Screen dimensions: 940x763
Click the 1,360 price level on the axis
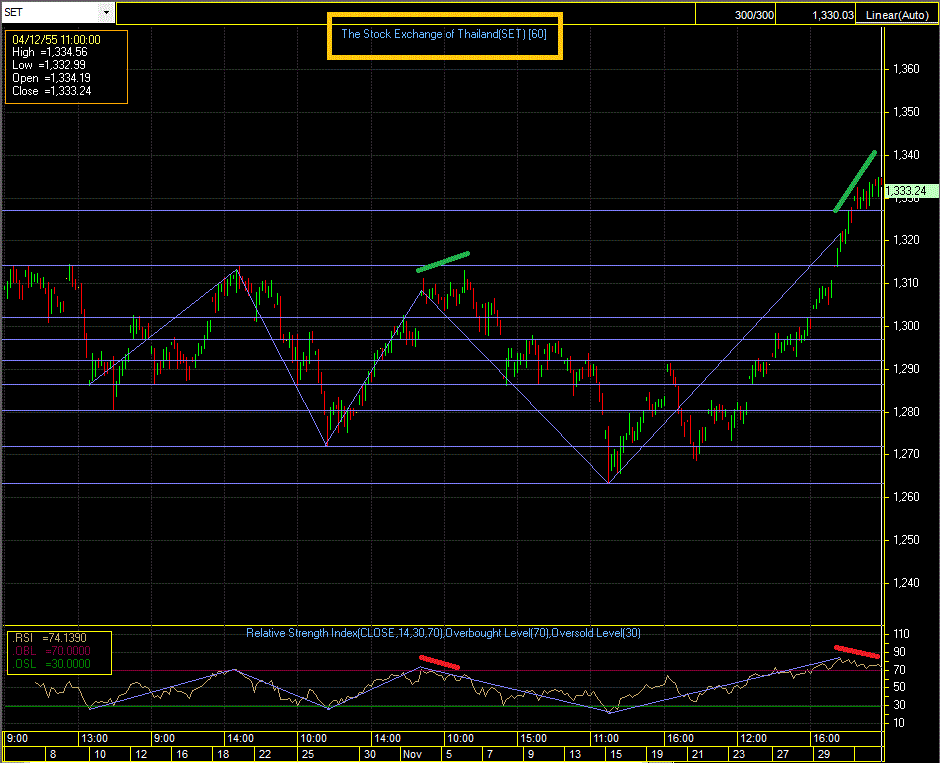pos(905,69)
